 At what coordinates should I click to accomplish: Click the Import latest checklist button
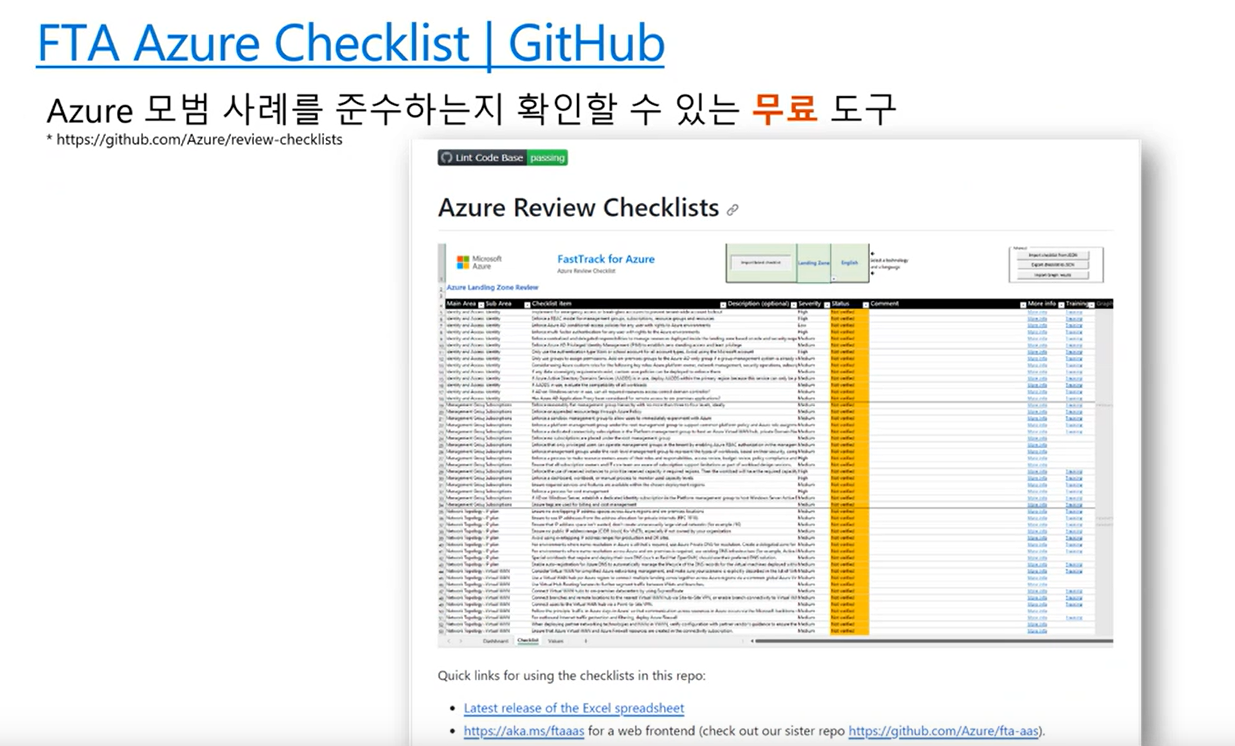[x=760, y=263]
